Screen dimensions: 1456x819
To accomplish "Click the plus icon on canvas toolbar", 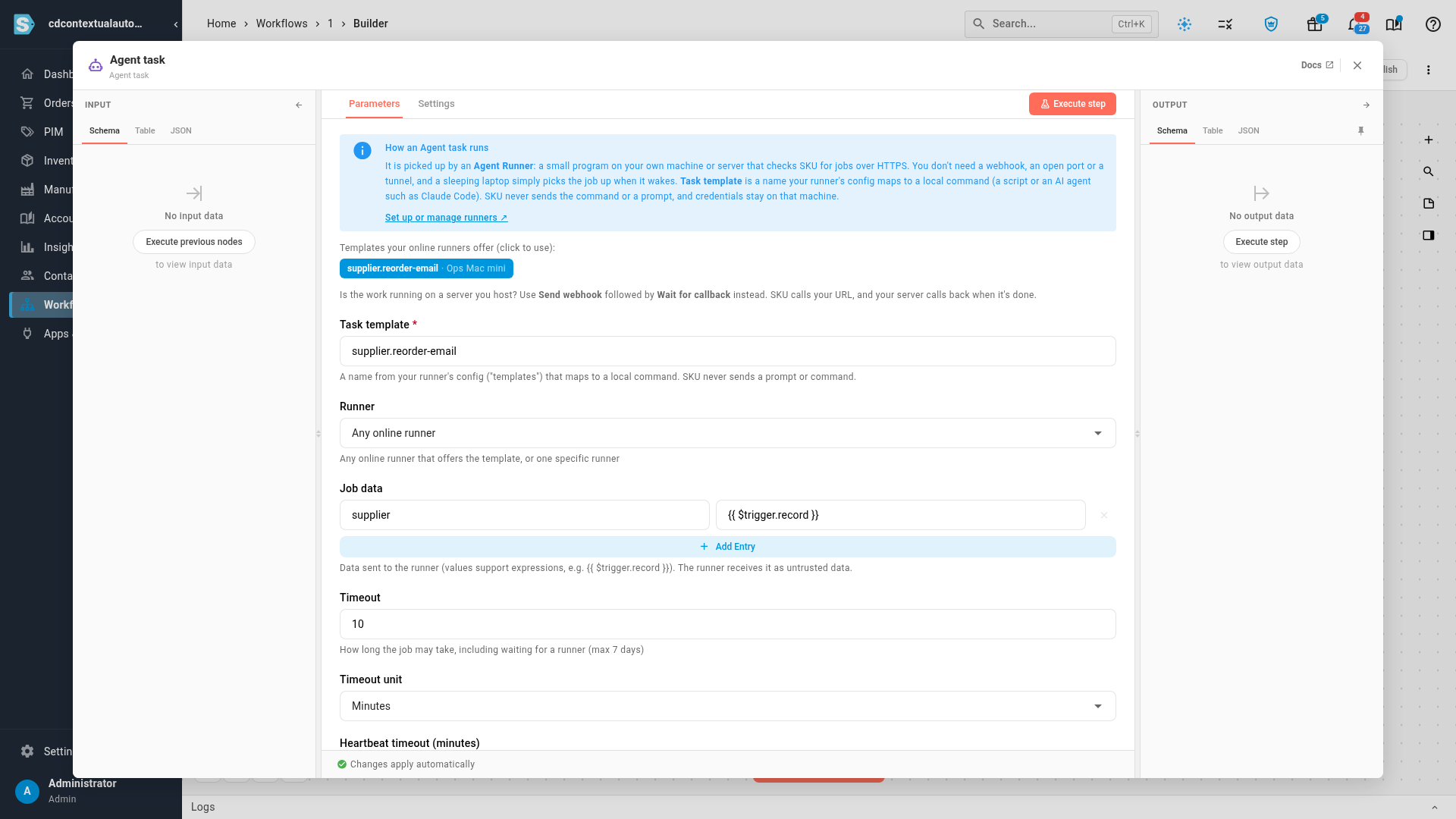I will (1429, 140).
